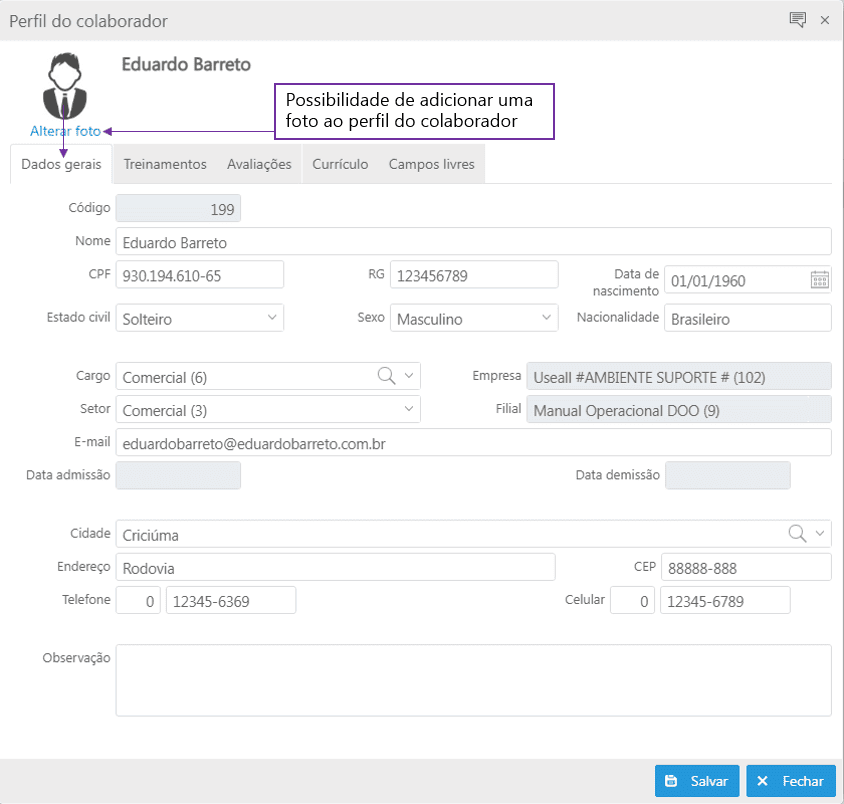The image size is (844, 804).
Task: Go to the Currículo tab
Action: coord(340,164)
